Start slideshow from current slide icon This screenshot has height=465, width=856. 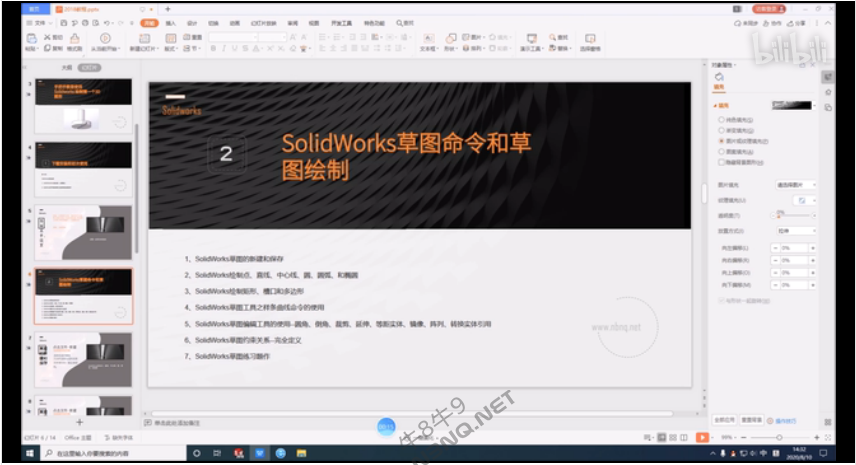[x=105, y=38]
